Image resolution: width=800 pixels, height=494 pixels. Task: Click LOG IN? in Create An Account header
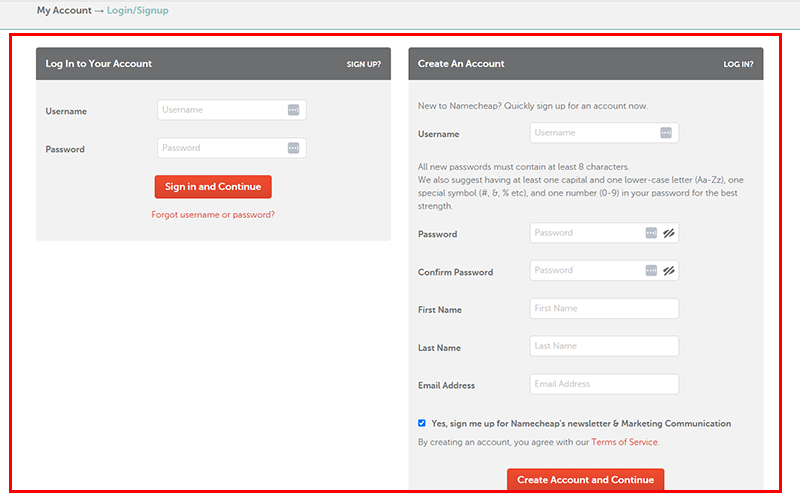(x=738, y=64)
